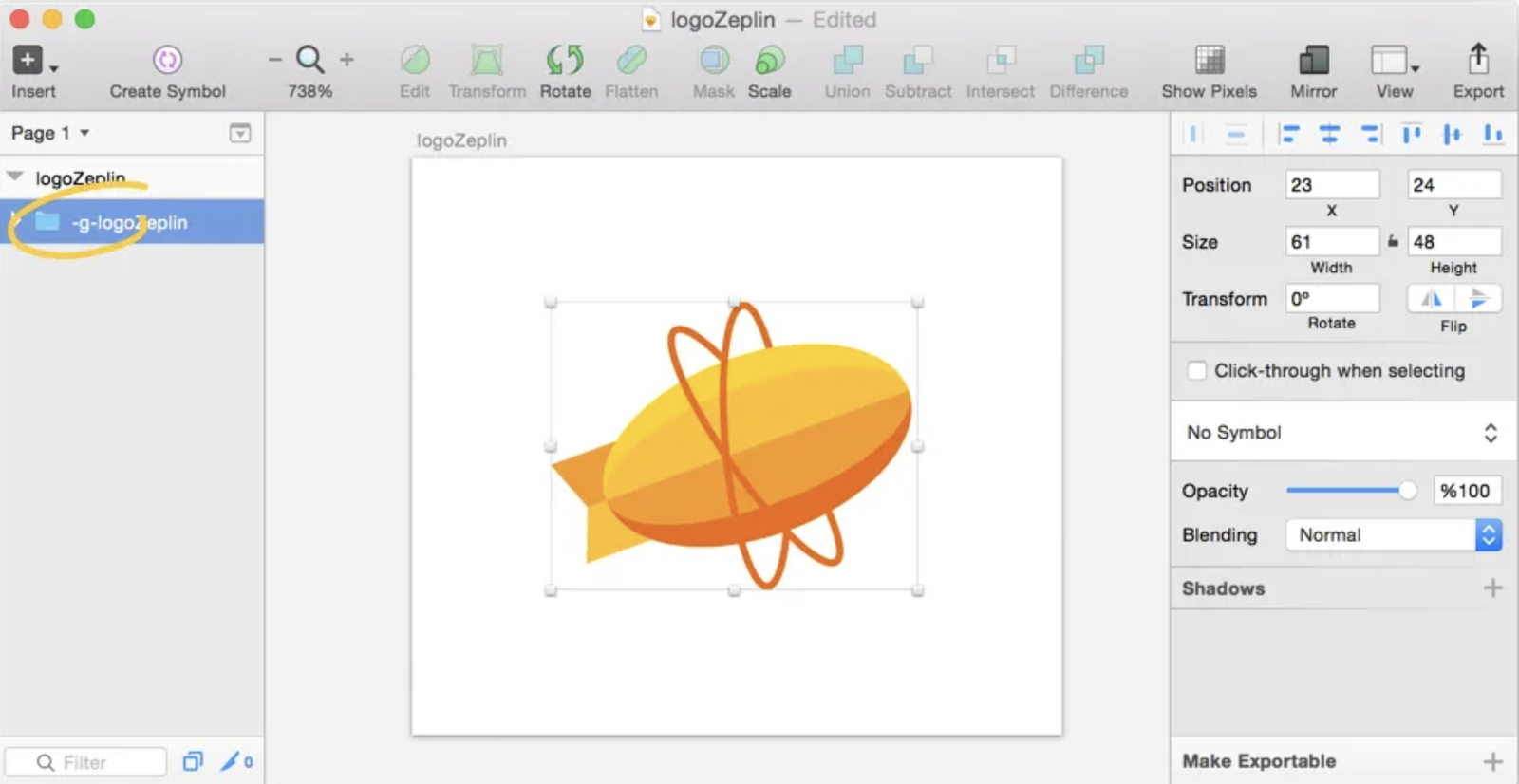Align layers to vertical middle

point(1452,134)
